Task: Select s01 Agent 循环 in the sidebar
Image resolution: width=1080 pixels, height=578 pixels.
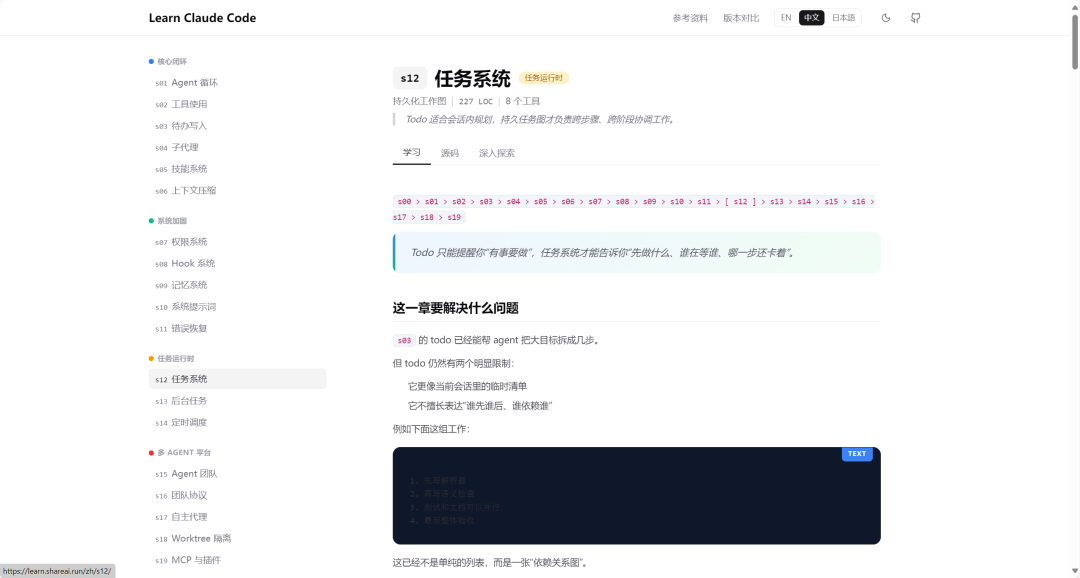Action: 186,82
